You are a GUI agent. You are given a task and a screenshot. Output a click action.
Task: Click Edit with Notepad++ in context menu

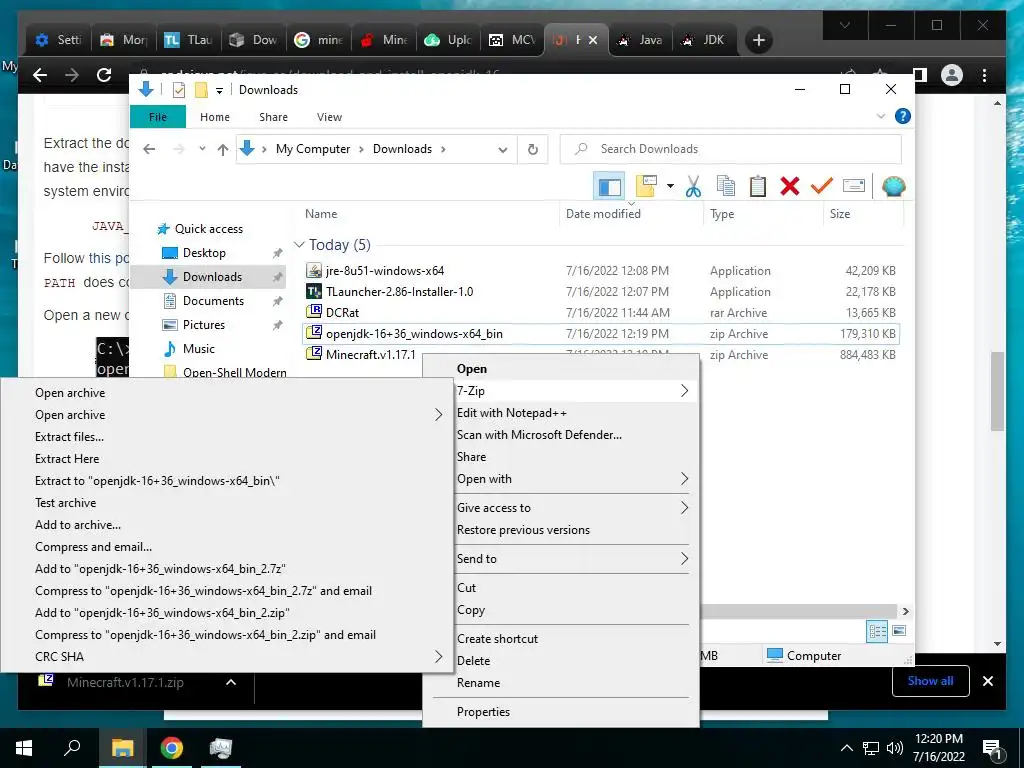coord(511,413)
